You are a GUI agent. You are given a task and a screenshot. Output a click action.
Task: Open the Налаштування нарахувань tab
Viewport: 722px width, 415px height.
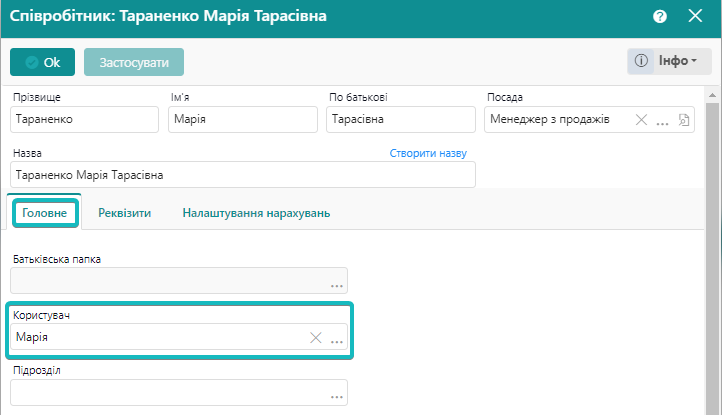coord(256,213)
